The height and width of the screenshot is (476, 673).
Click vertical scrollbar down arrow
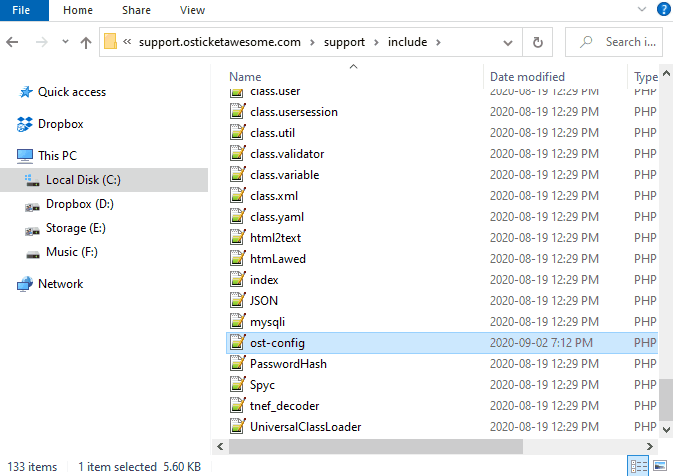click(x=666, y=430)
